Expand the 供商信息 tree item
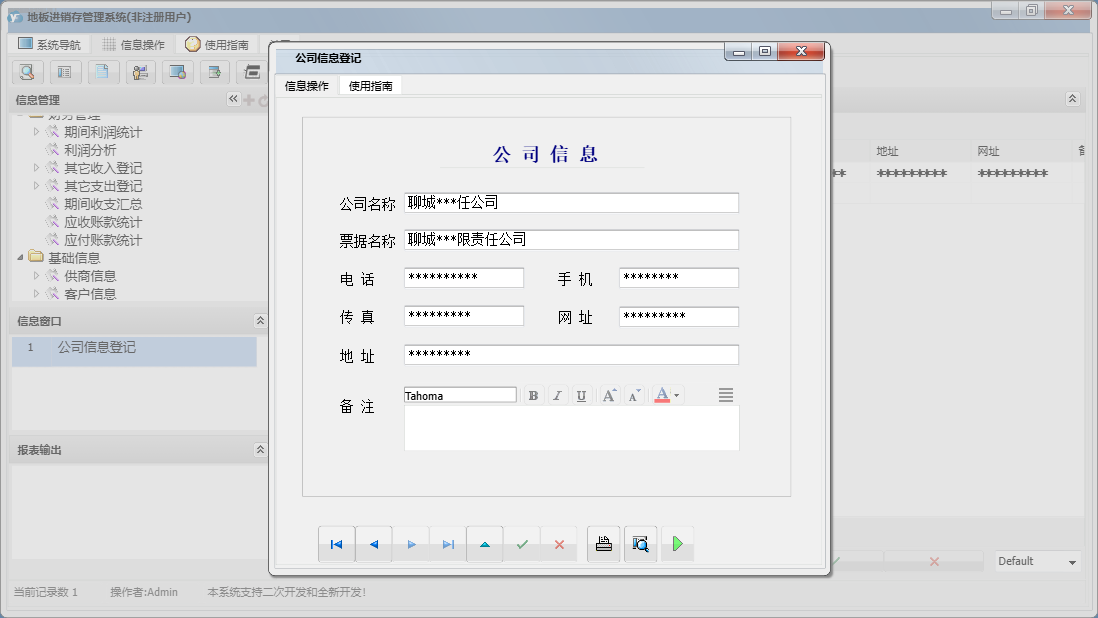This screenshot has width=1098, height=618. tap(35, 275)
